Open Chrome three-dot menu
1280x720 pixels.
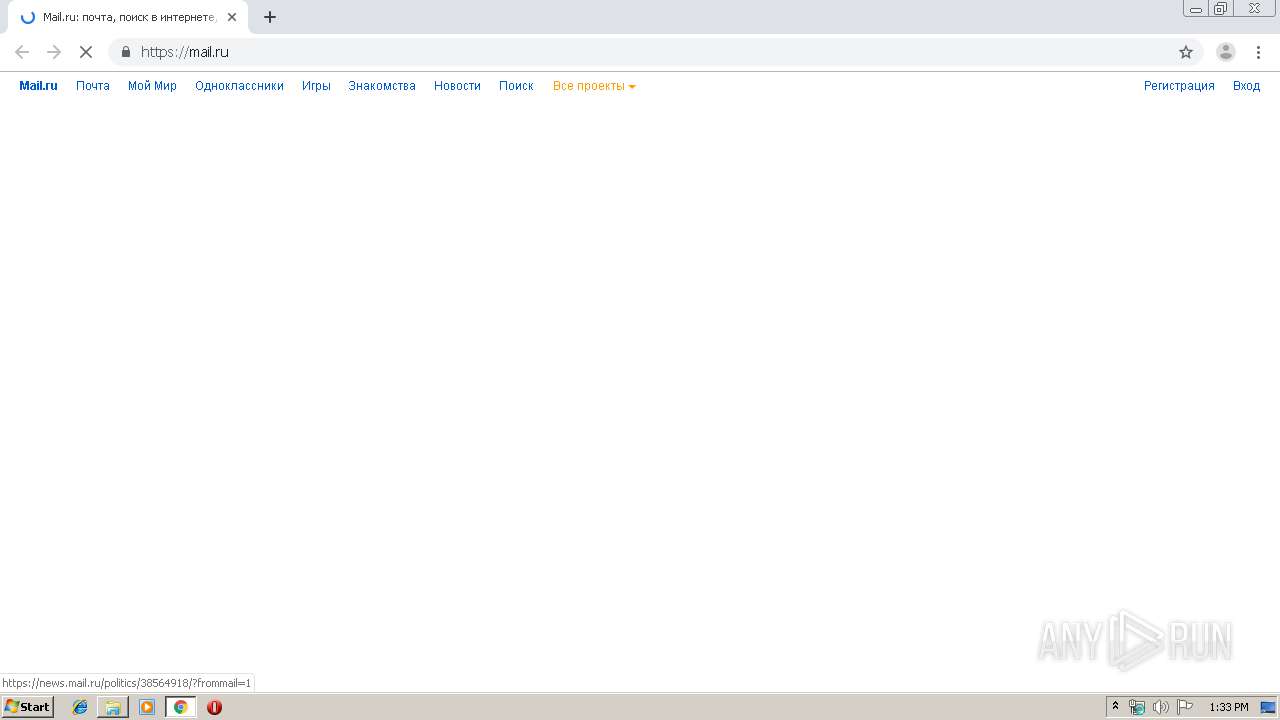(x=1259, y=52)
